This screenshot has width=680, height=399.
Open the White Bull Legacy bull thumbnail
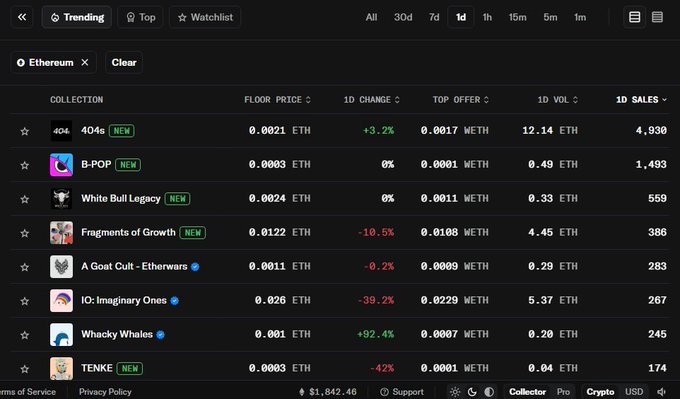click(62, 199)
